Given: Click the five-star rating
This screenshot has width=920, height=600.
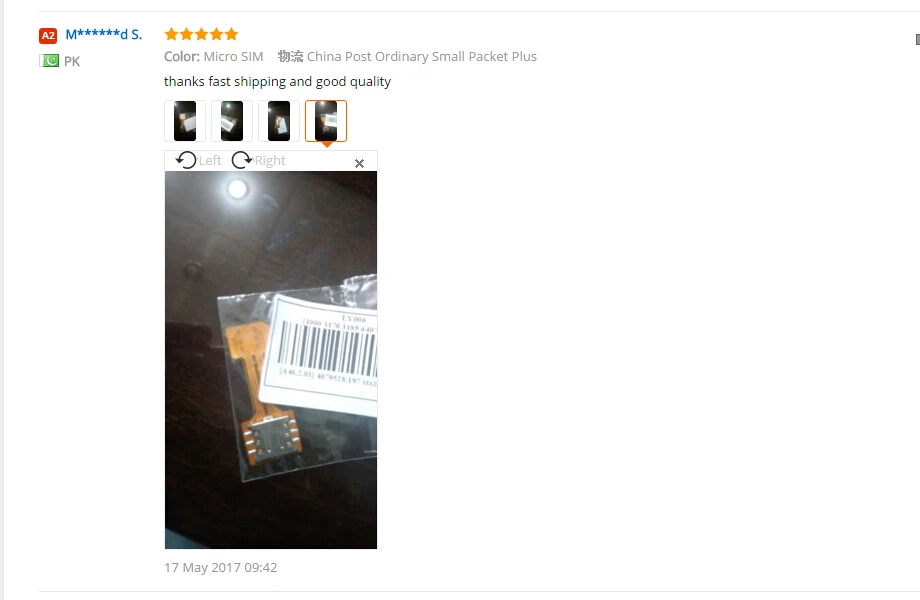Looking at the screenshot, I should (x=201, y=34).
